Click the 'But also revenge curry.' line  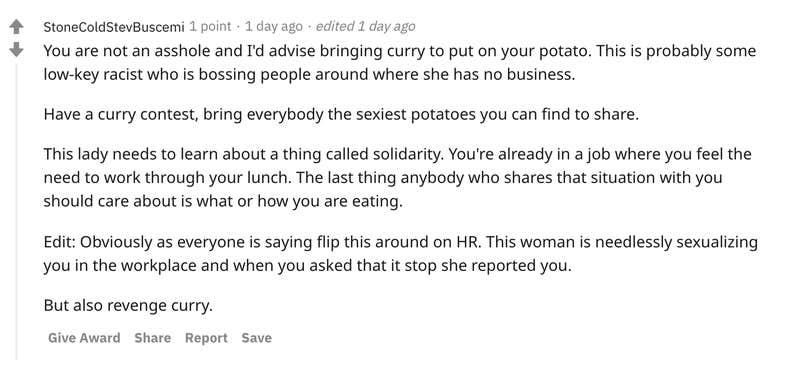coord(128,305)
